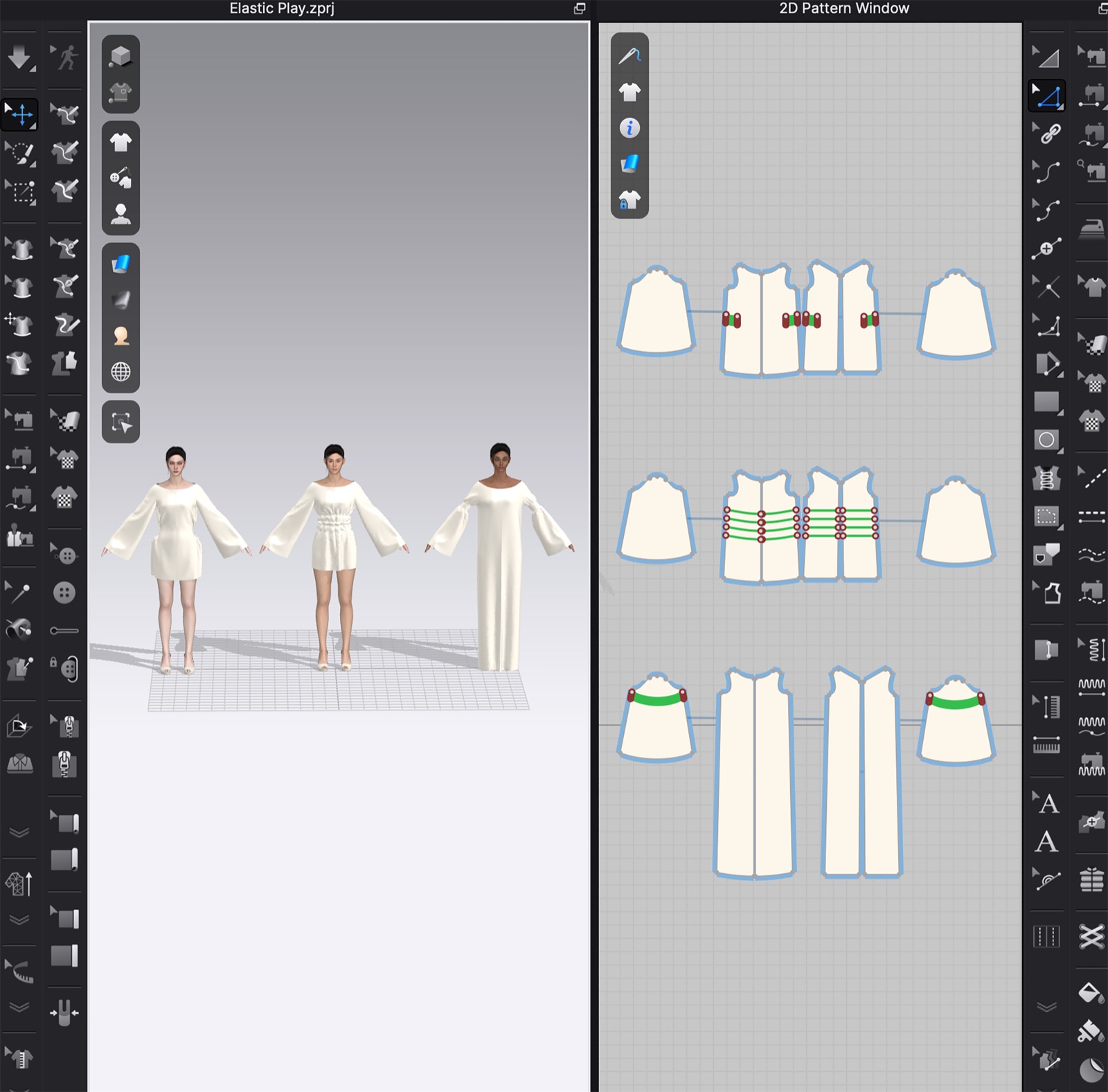Expand the hidden tools chevron below the collar icon

[x=19, y=832]
